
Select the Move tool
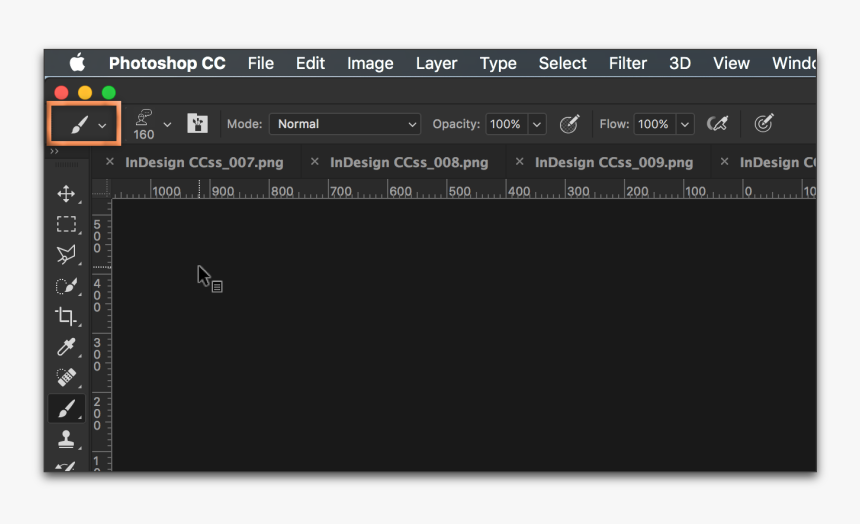[66, 194]
